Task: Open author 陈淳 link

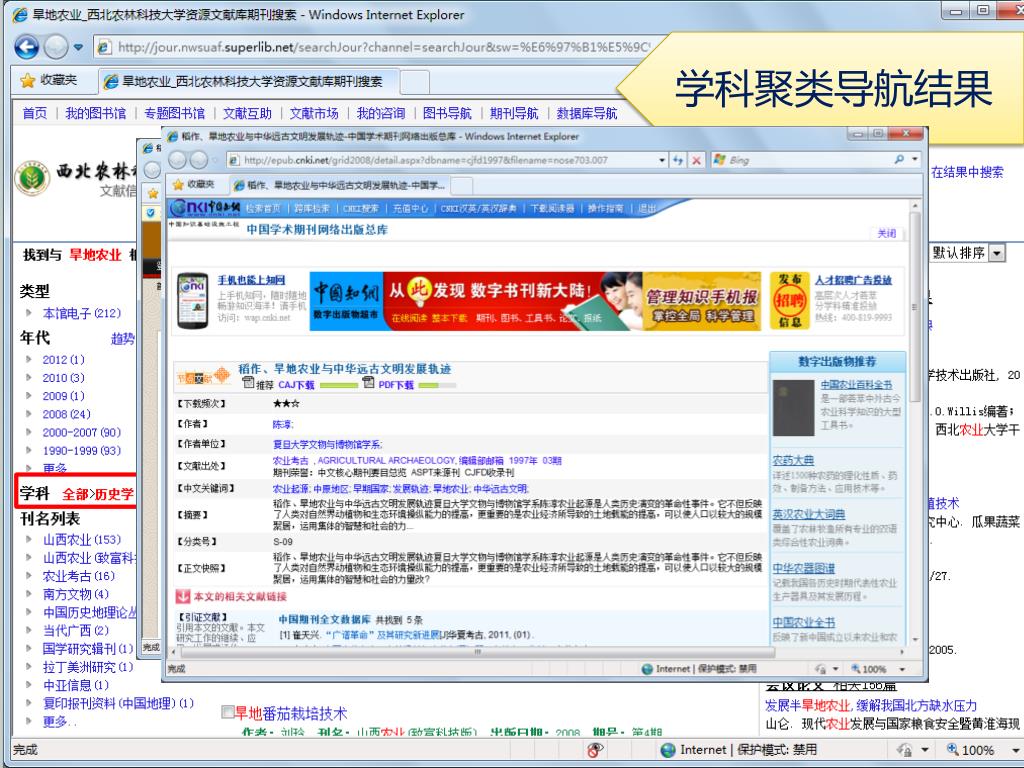Action: point(282,424)
